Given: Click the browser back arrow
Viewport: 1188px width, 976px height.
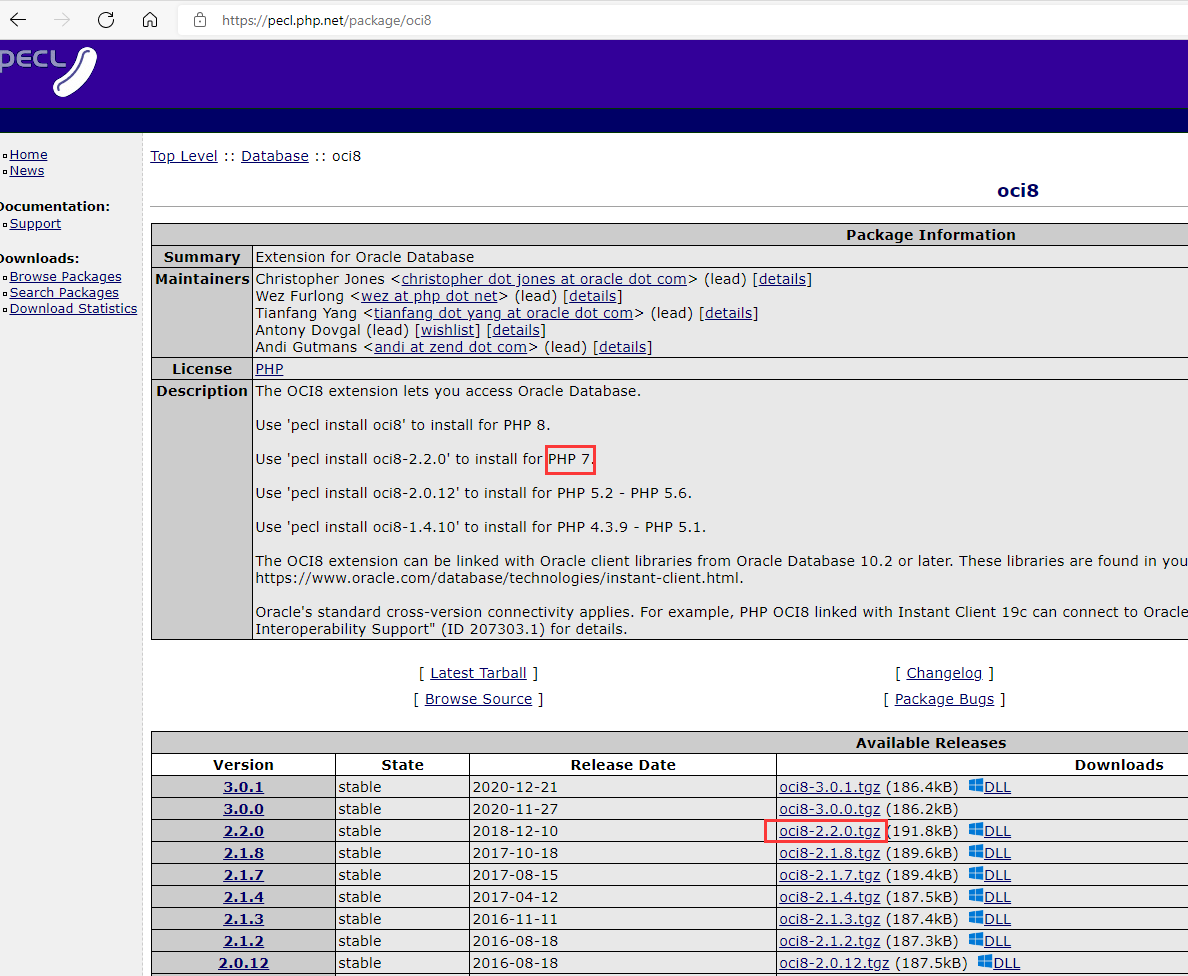Looking at the screenshot, I should pyautogui.click(x=17, y=19).
